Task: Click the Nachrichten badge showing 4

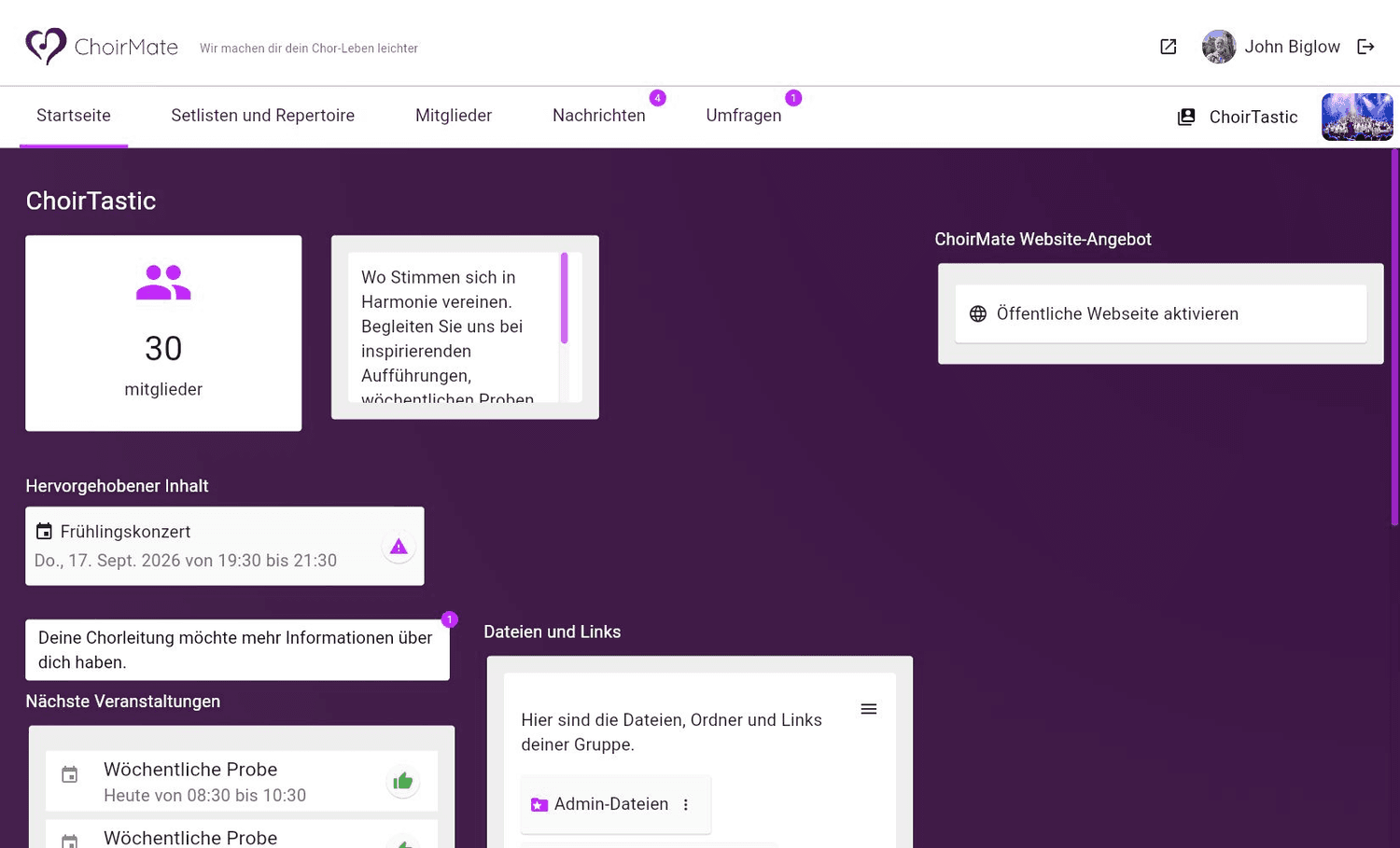Action: 658,98
